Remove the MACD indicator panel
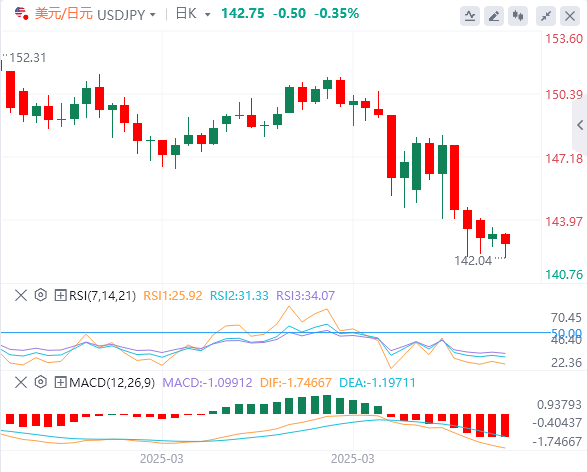 [21, 383]
